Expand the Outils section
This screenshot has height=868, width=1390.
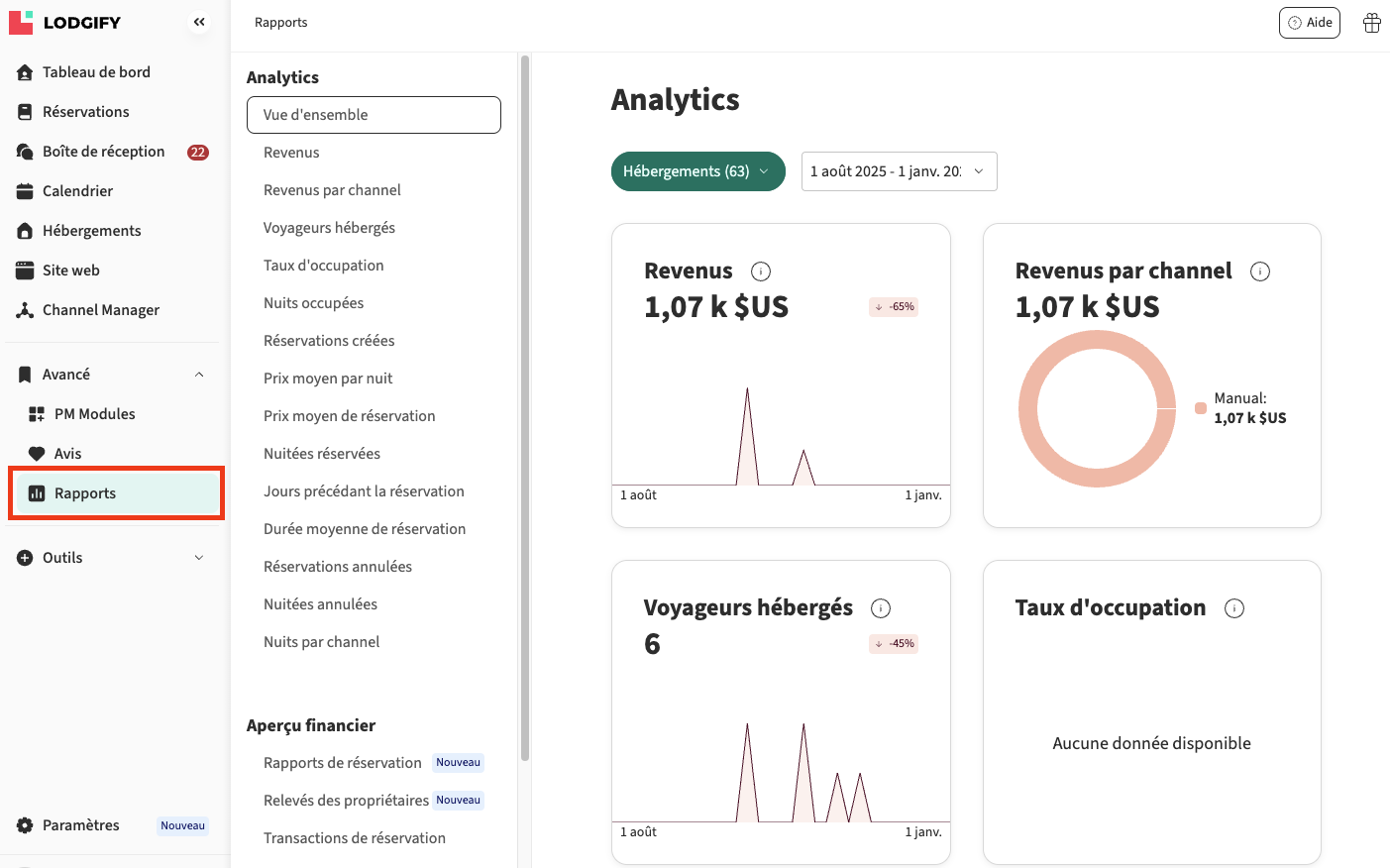(x=199, y=558)
